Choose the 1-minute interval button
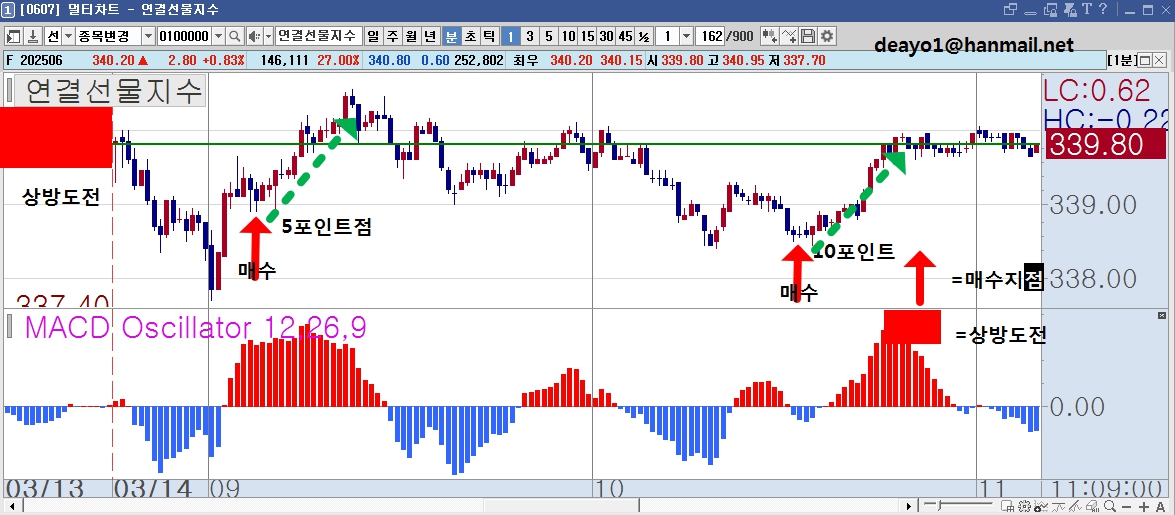The width and height of the screenshot is (1175, 515). coord(510,36)
